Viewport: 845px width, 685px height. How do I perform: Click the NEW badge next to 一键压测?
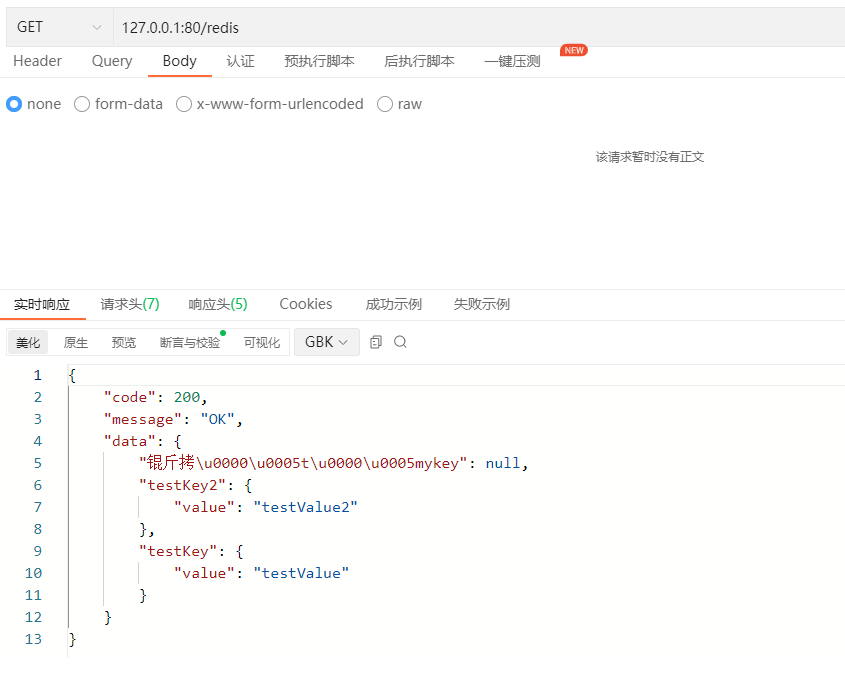[574, 50]
